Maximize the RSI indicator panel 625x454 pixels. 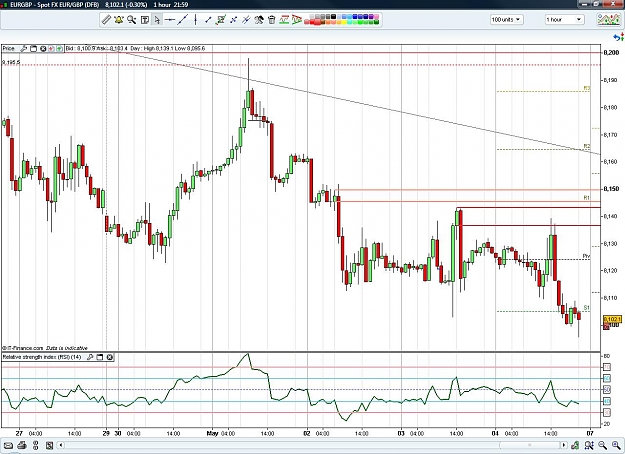100,357
